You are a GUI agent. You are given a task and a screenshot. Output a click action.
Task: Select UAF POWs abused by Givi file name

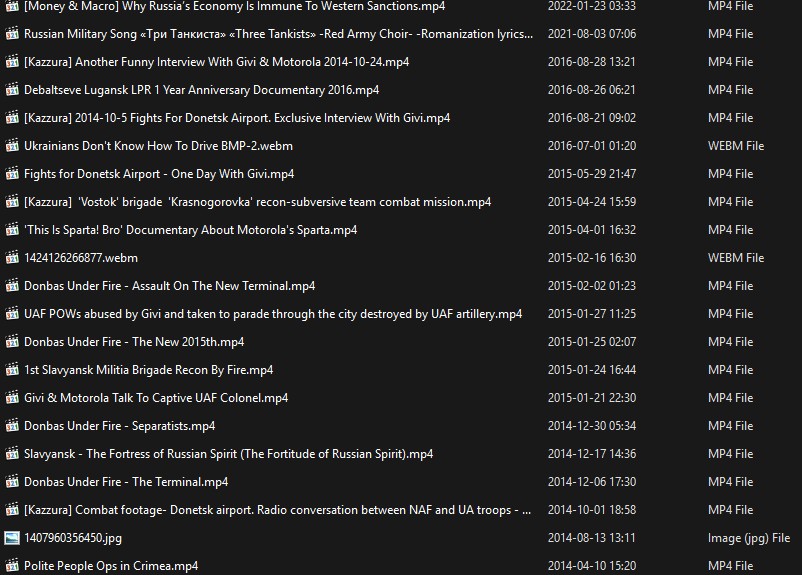pos(273,314)
